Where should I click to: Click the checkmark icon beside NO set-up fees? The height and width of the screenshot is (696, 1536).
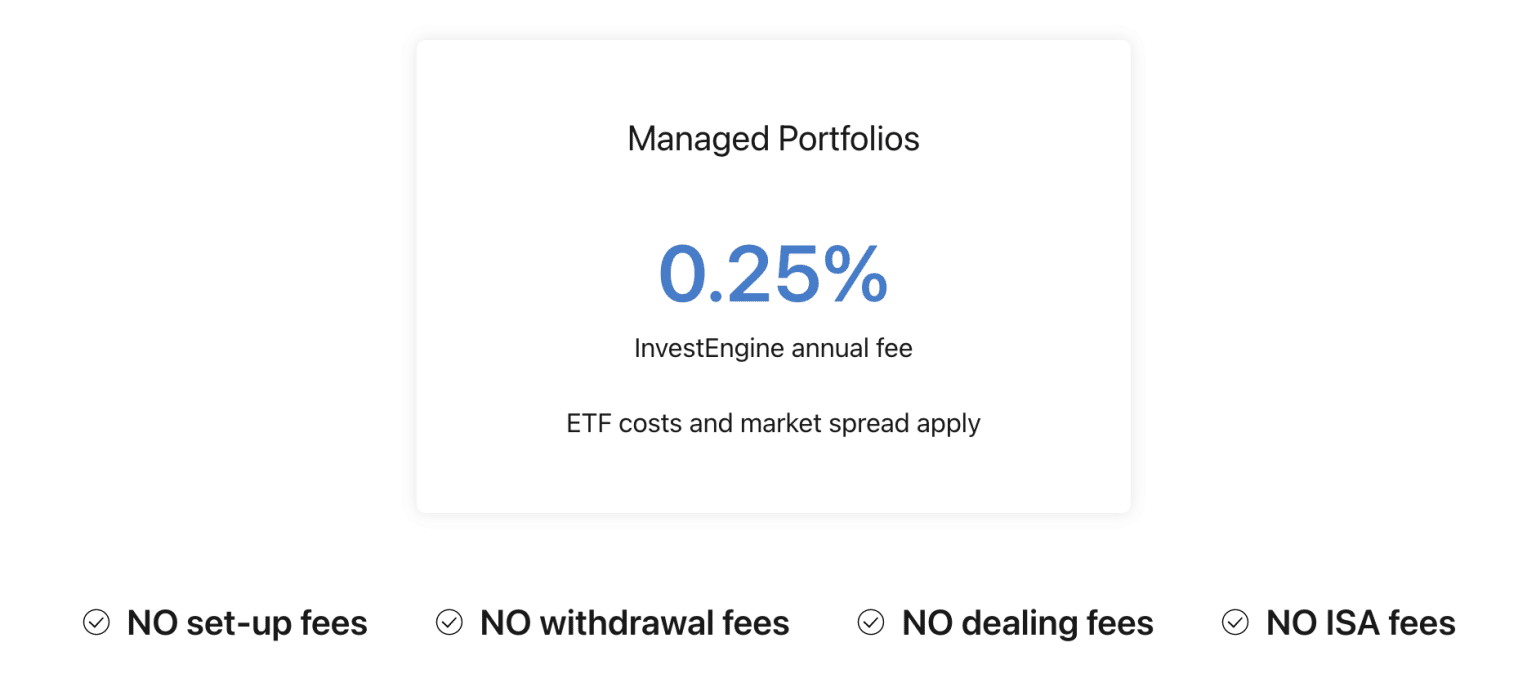coord(96,623)
